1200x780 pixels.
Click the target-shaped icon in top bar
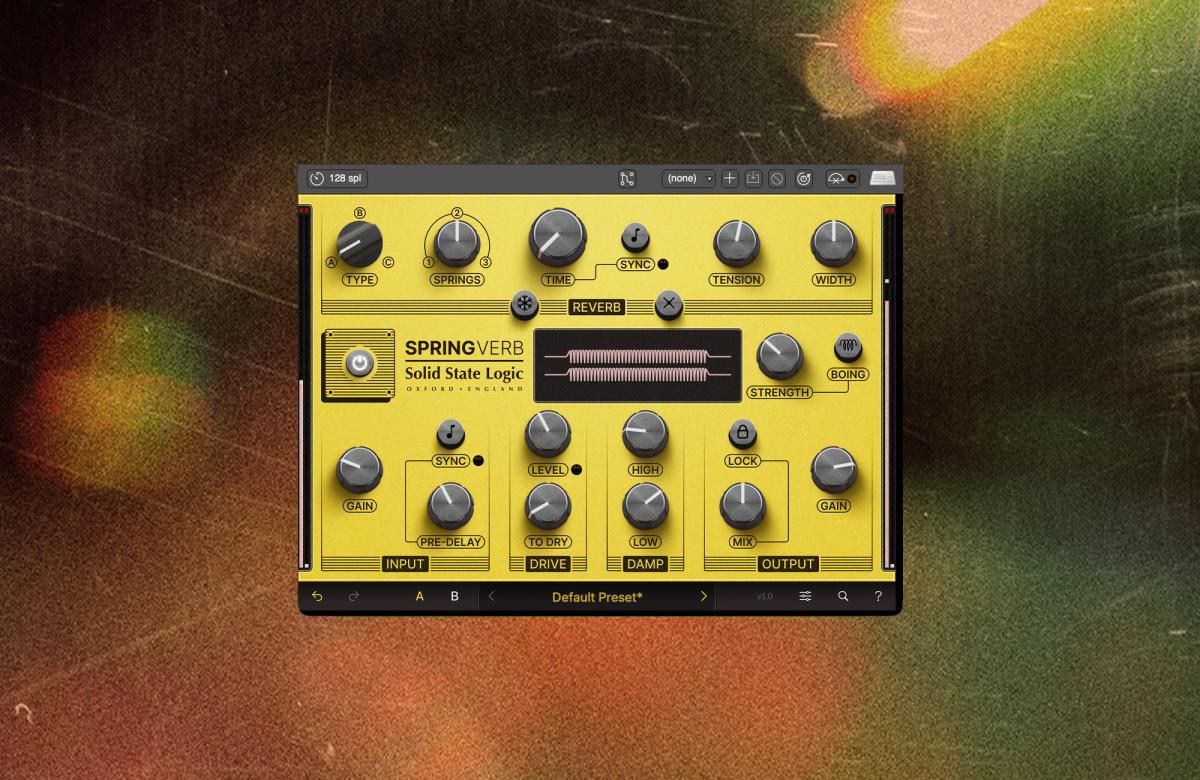pos(803,179)
